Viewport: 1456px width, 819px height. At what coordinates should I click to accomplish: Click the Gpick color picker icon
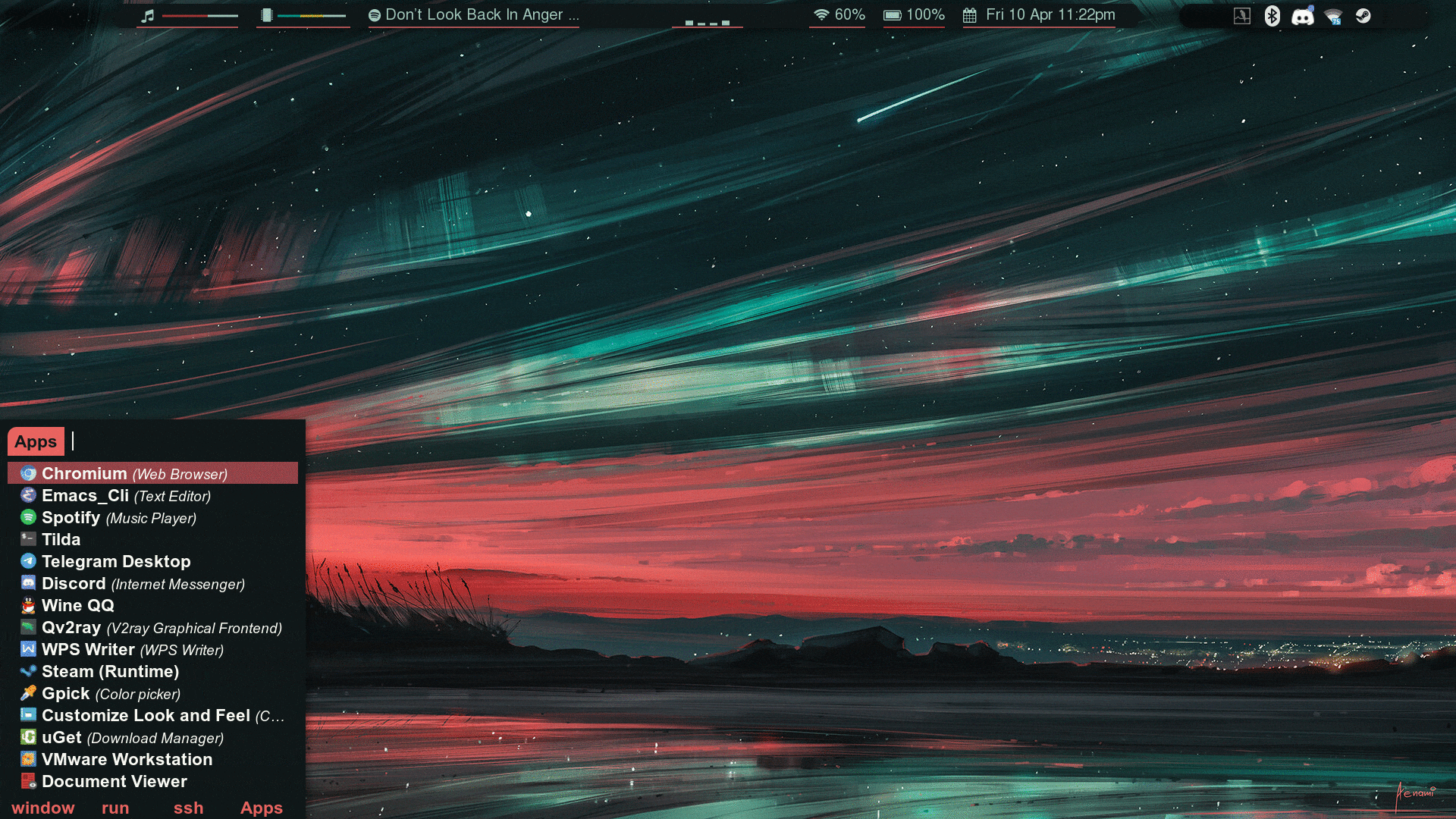pos(28,693)
